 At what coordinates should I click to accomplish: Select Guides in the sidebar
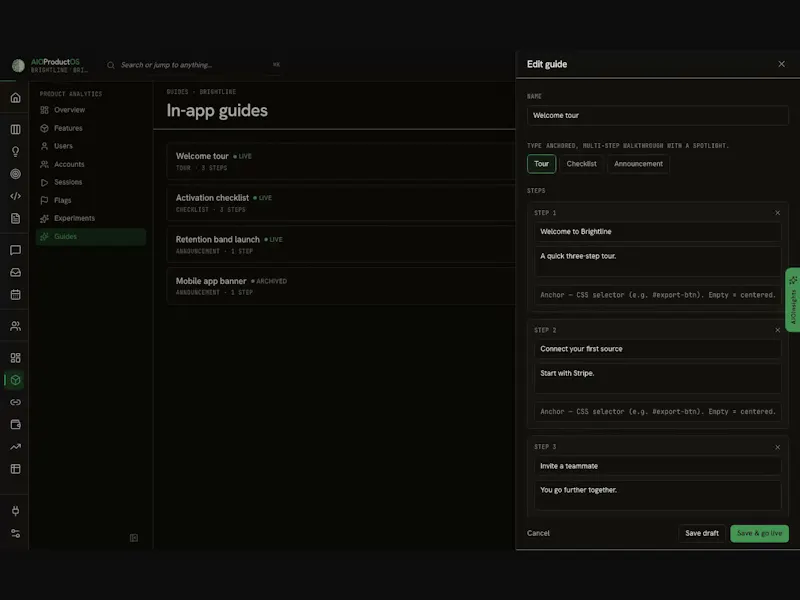(91, 237)
